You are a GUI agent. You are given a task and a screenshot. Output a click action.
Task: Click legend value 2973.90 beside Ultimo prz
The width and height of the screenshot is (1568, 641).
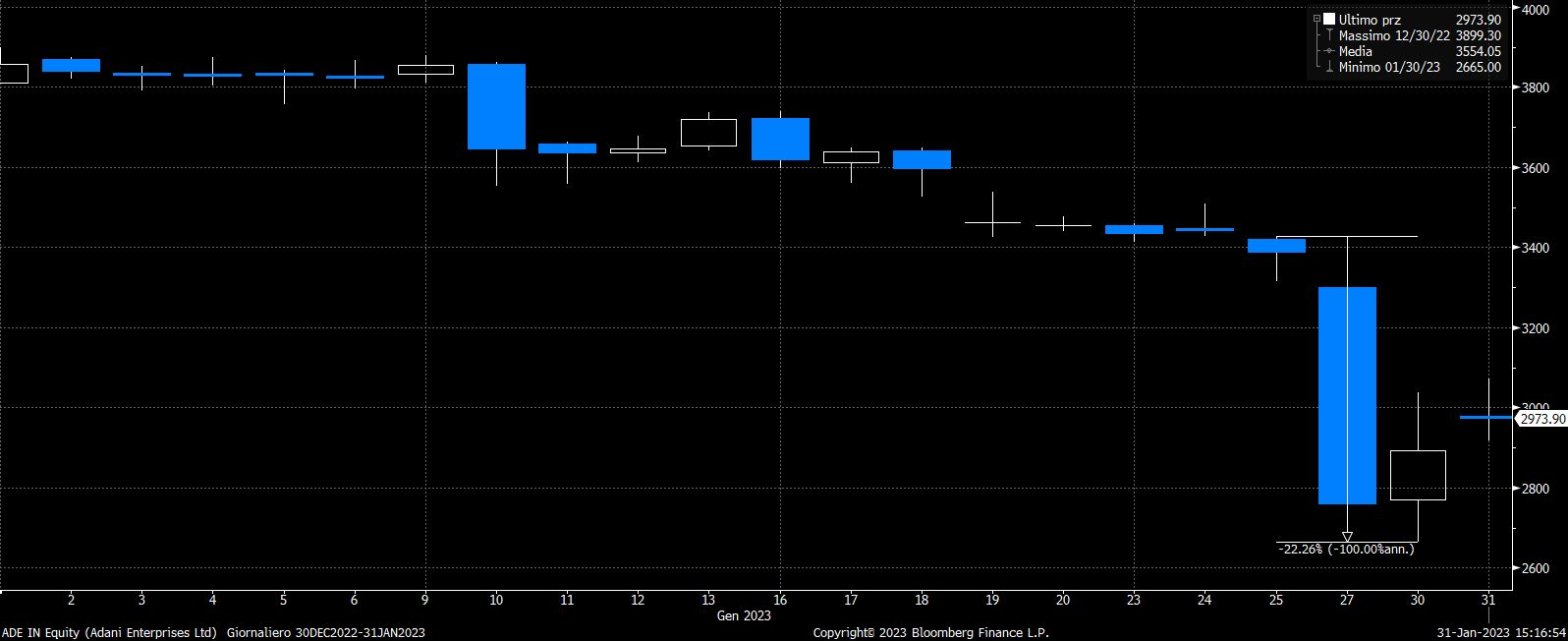[1478, 20]
